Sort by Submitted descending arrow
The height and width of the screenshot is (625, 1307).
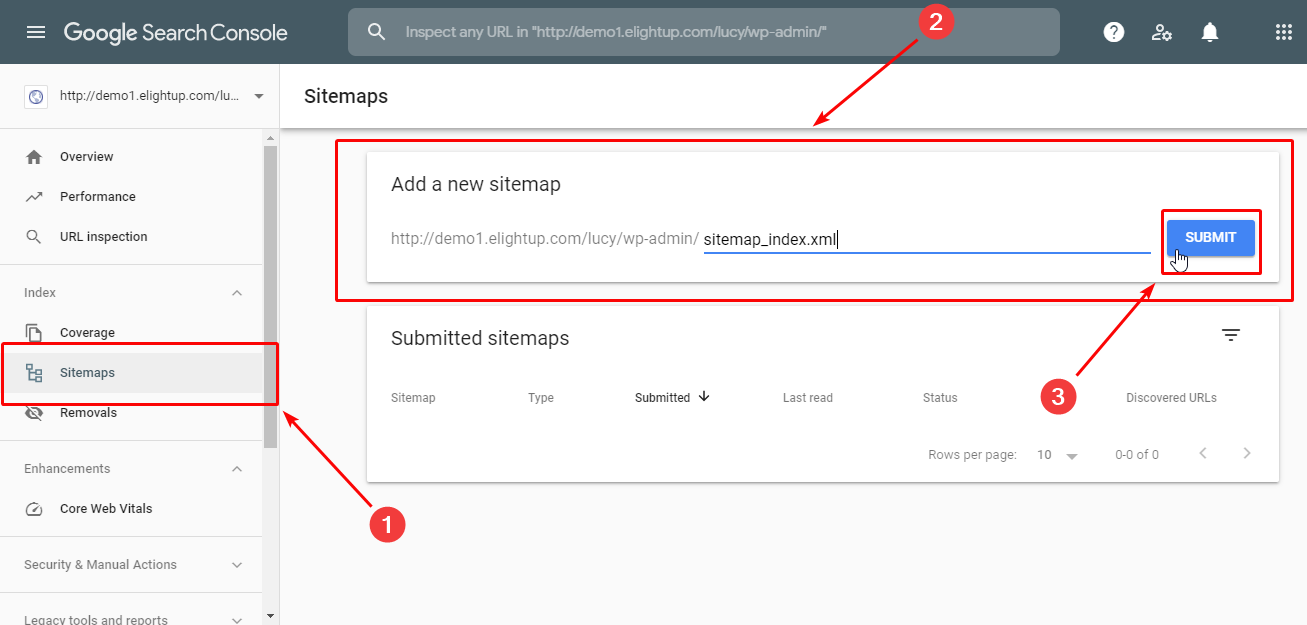click(x=704, y=397)
